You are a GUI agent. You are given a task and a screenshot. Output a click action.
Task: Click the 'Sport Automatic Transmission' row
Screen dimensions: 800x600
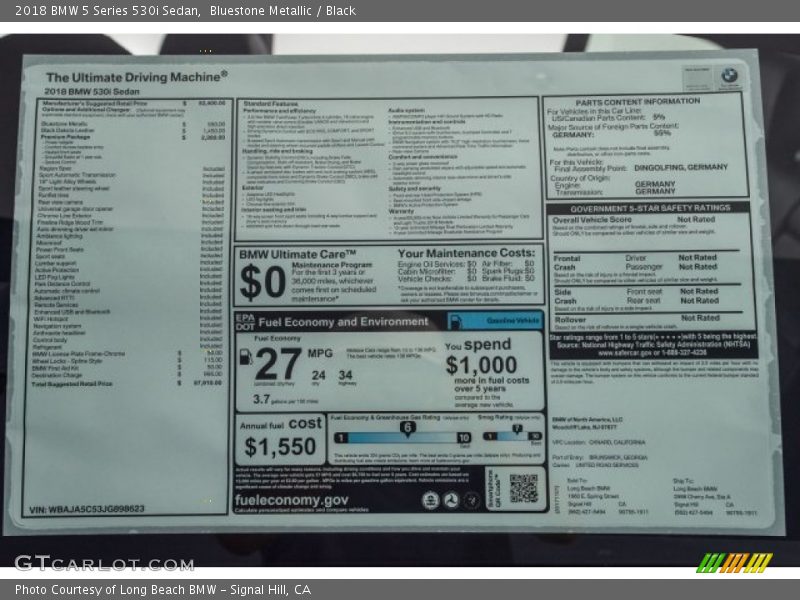click(x=132, y=175)
